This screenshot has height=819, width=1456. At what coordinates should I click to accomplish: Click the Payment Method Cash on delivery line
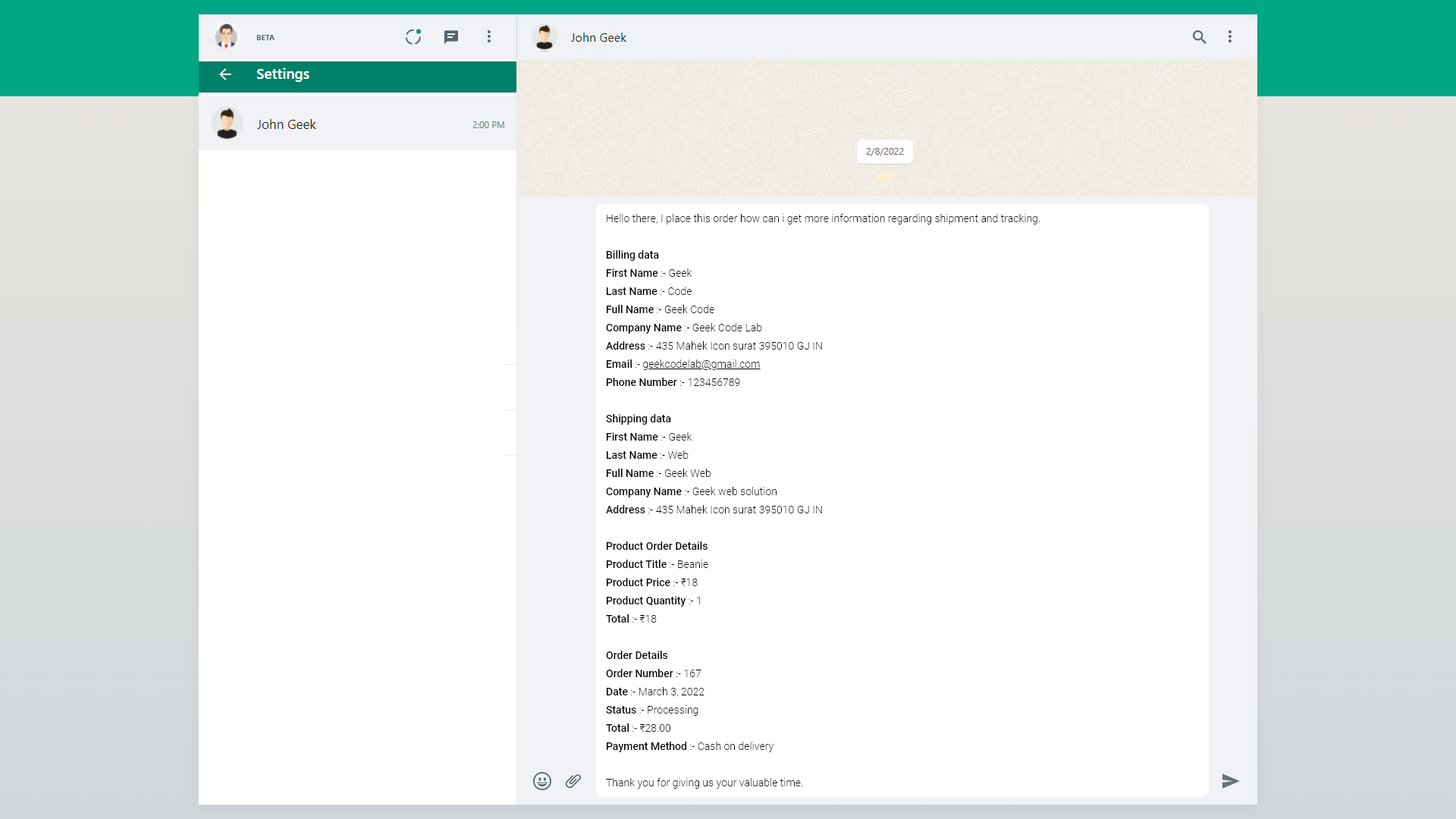coord(690,746)
